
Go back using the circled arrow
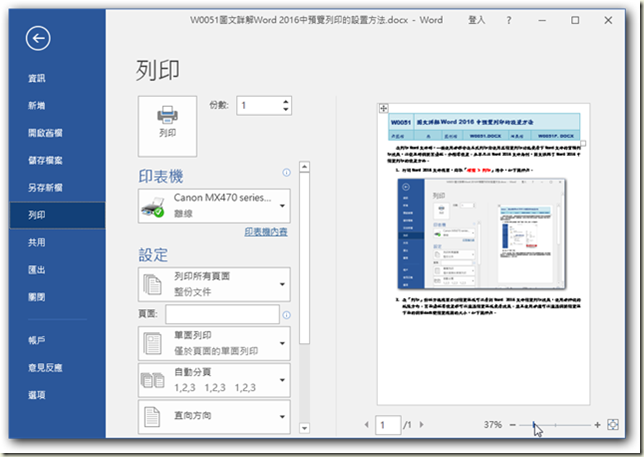[x=38, y=39]
